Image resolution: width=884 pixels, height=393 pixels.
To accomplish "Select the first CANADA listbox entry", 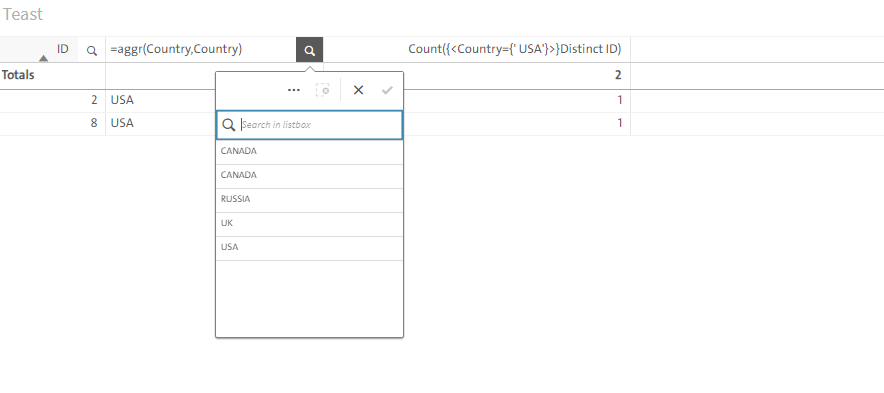I will pyautogui.click(x=310, y=151).
